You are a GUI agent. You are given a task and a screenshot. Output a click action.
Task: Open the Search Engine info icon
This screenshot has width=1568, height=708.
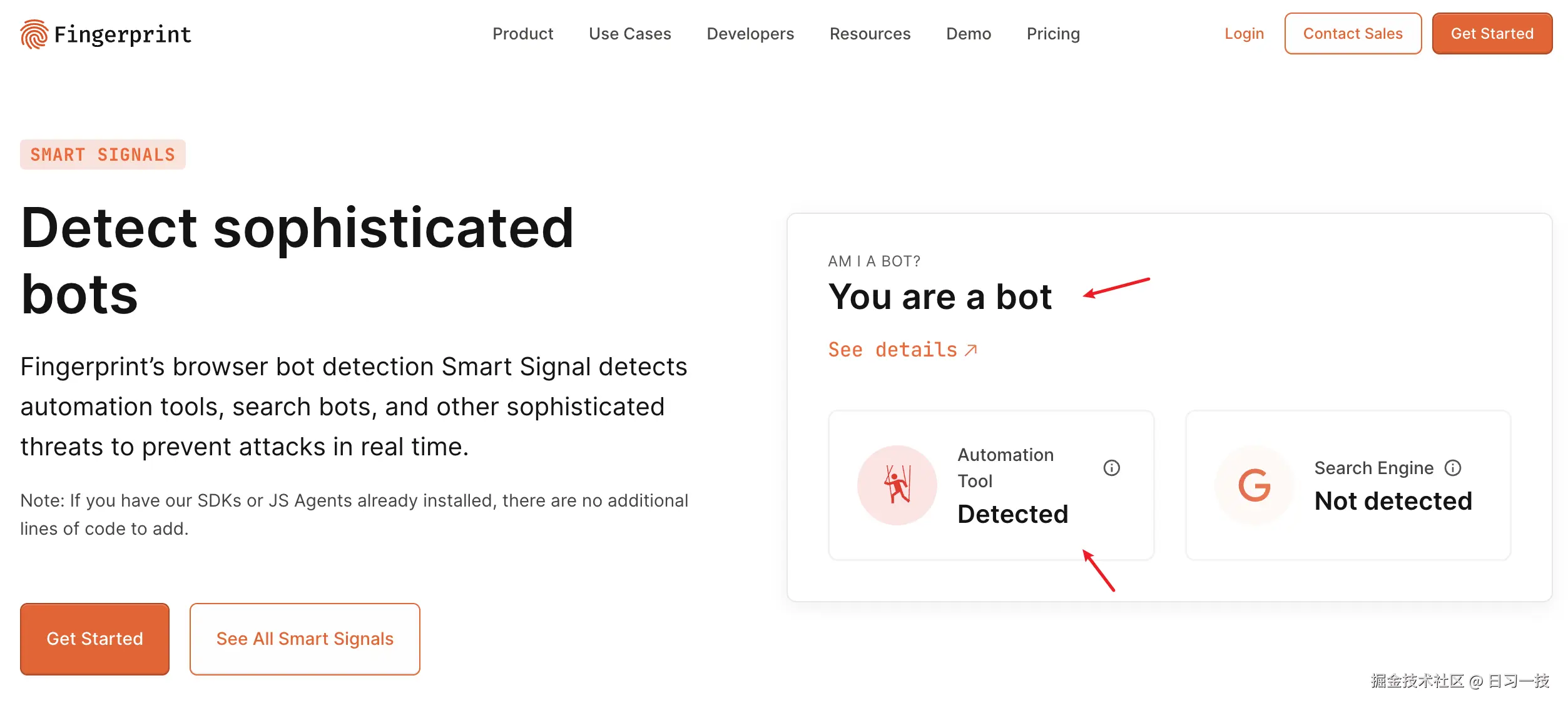pyautogui.click(x=1453, y=467)
